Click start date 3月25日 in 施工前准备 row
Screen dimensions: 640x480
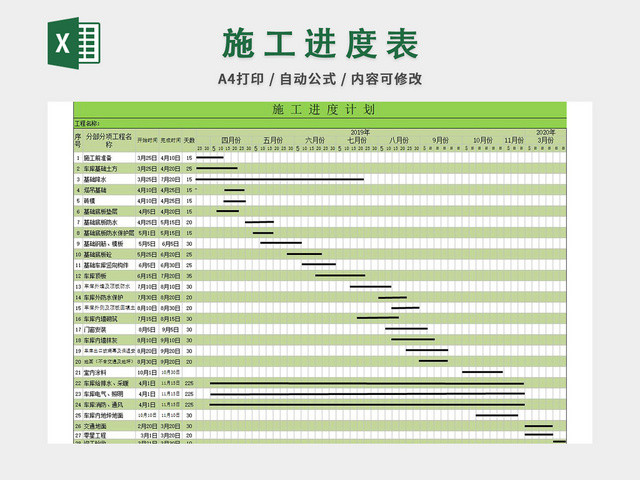[147, 158]
